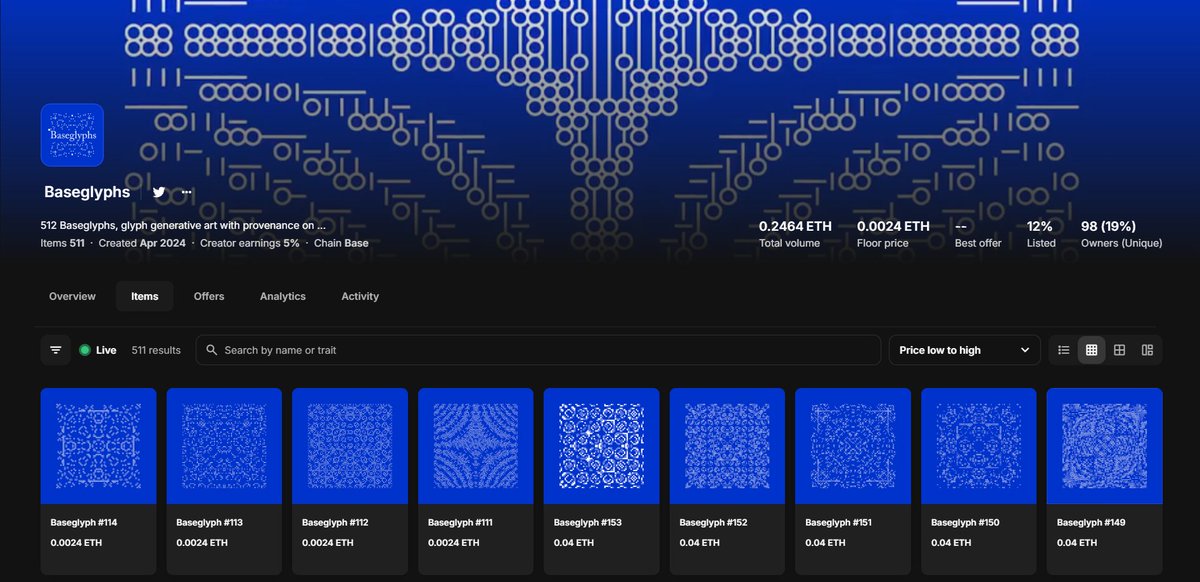
Task: Open the filter panel icon
Action: point(56,350)
